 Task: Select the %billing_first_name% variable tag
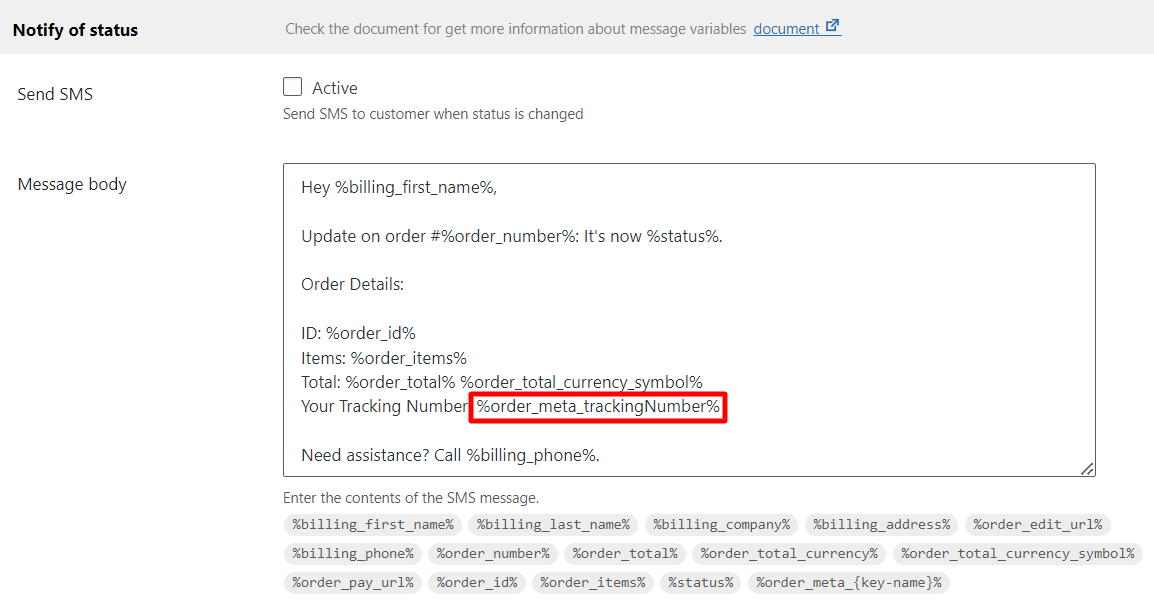(373, 525)
